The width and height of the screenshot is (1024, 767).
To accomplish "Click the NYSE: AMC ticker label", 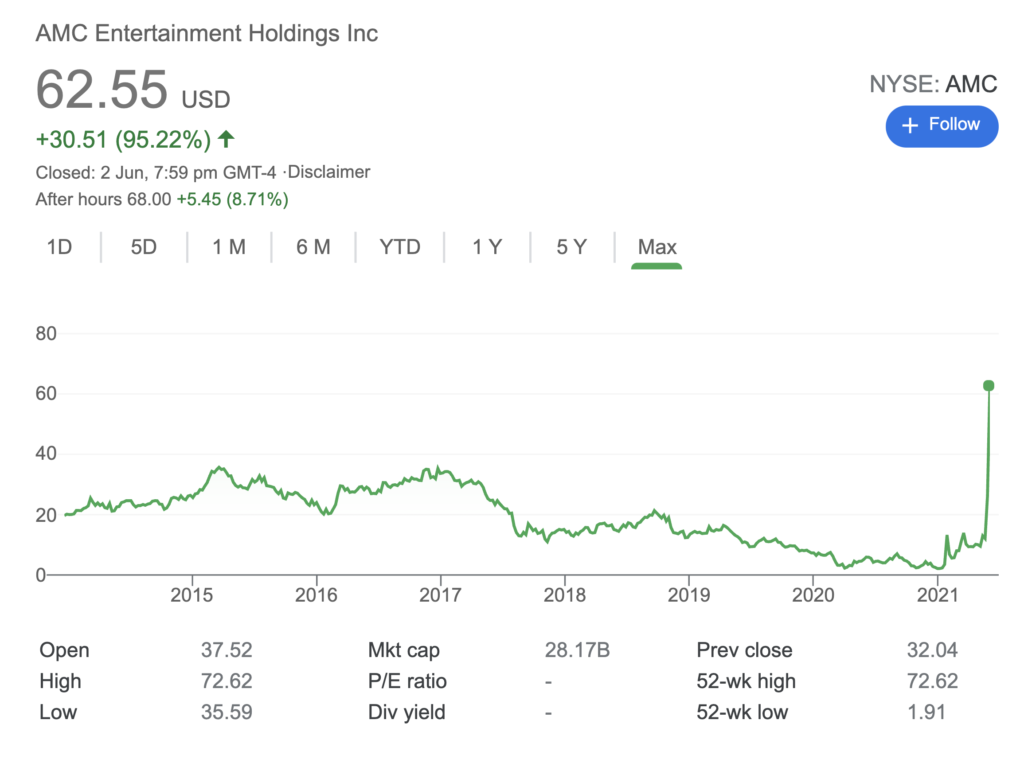I will pos(933,84).
